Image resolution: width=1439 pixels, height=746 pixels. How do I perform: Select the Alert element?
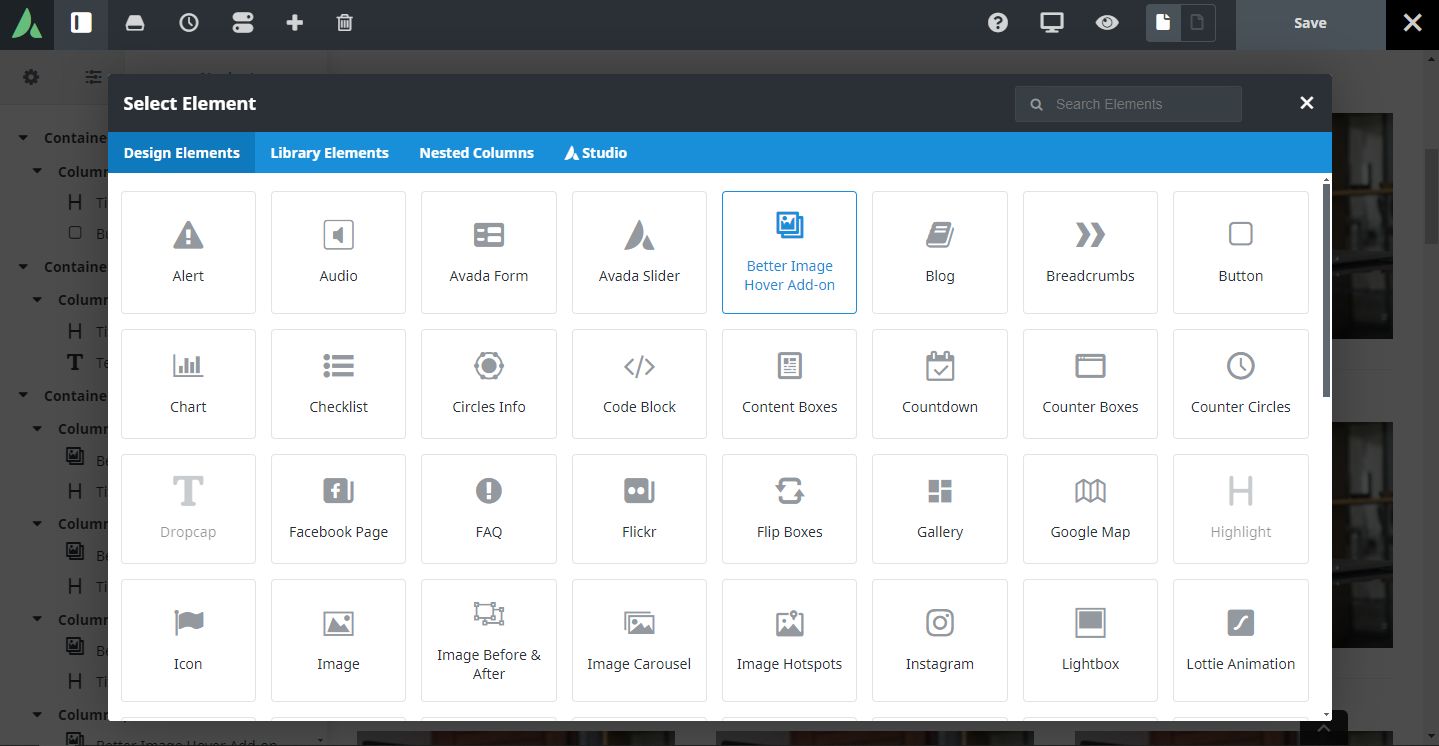[188, 252]
